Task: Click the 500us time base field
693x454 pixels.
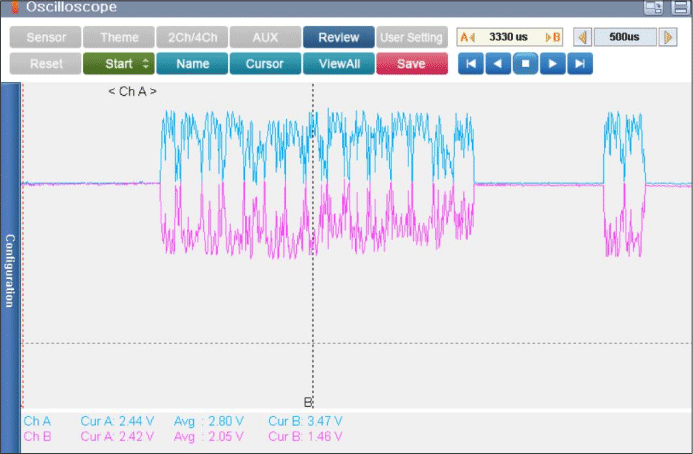Action: pos(625,37)
